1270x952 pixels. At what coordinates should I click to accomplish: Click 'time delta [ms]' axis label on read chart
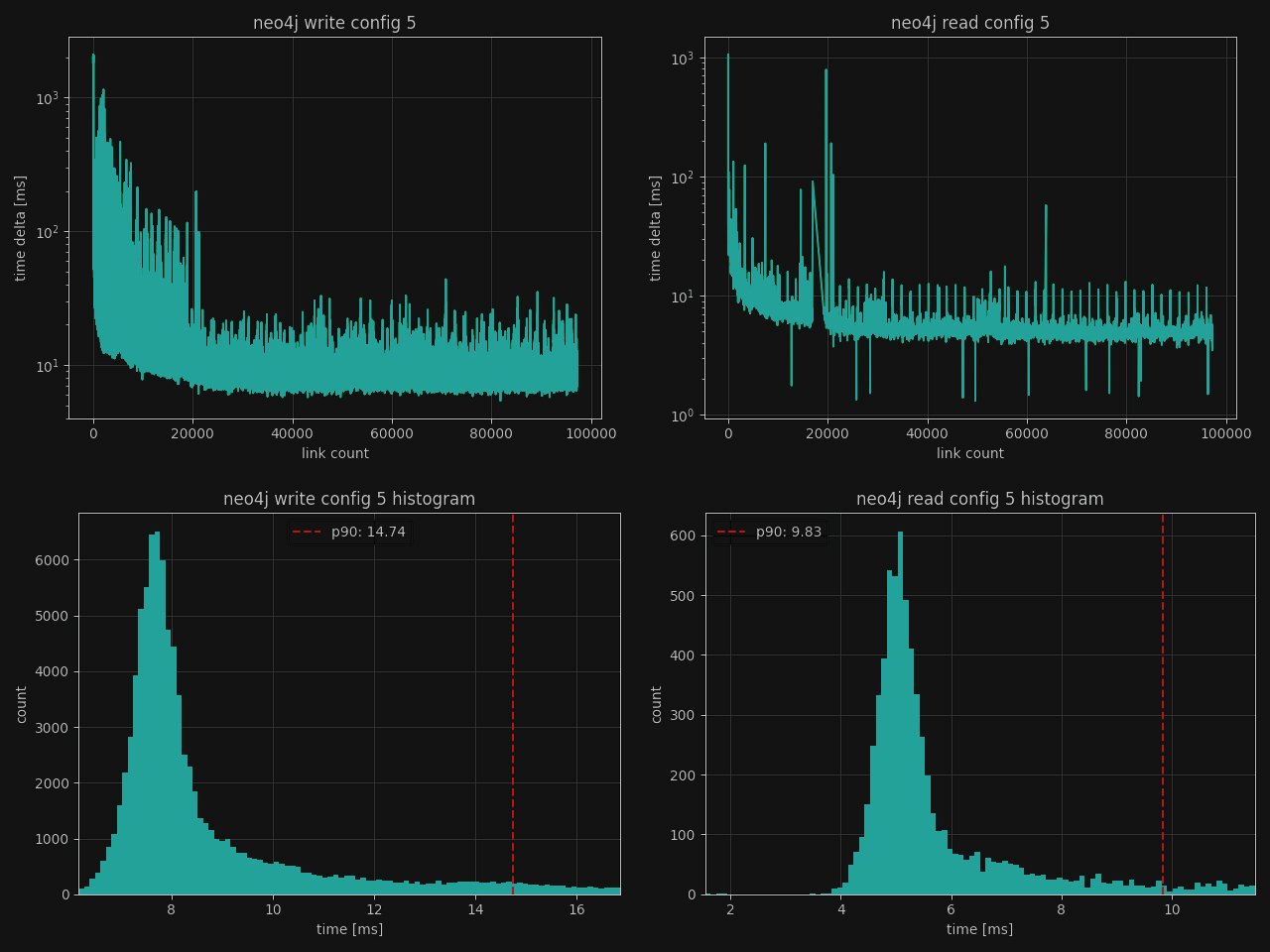point(655,228)
